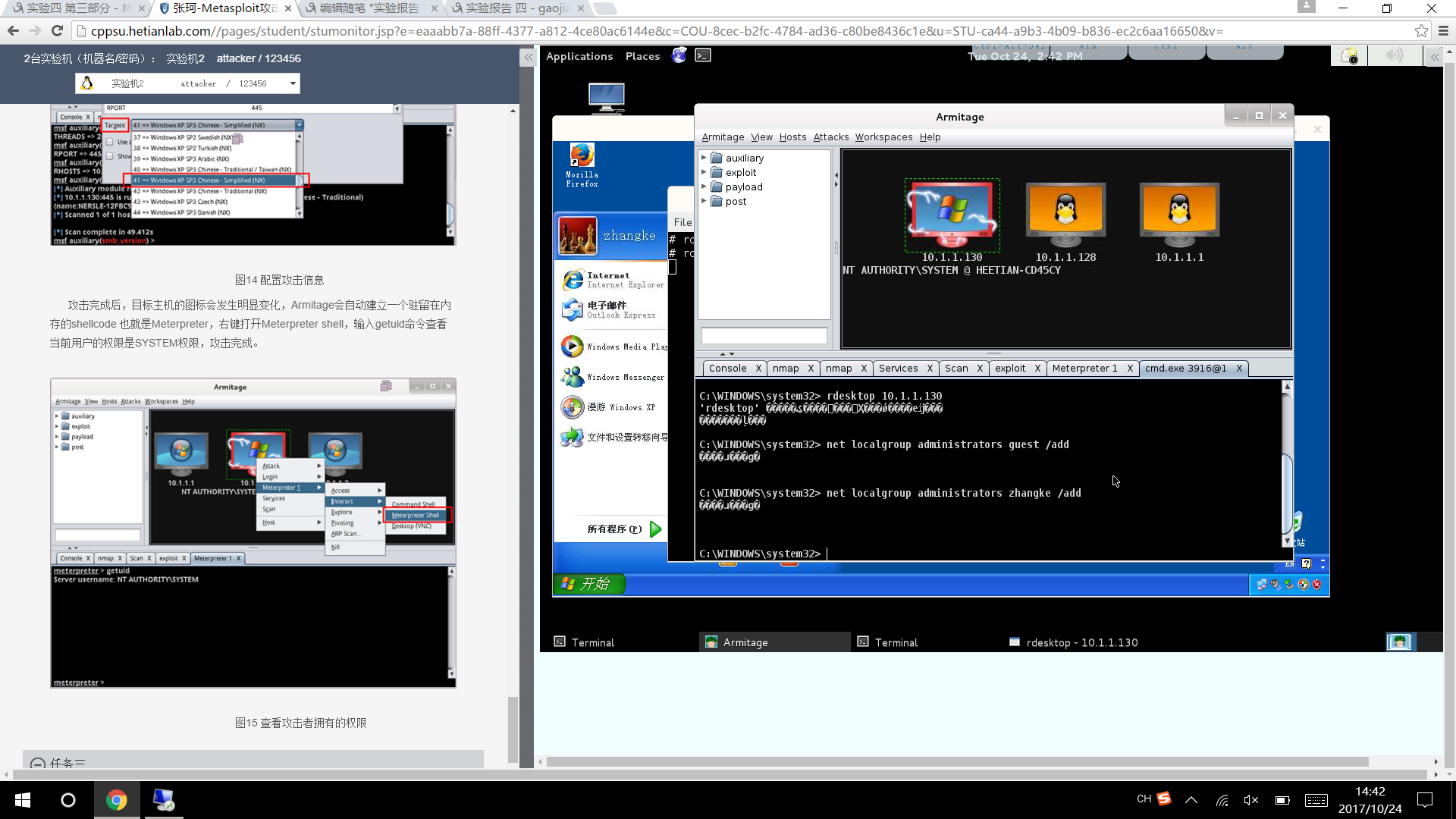Click 所有程序 in XP start menu
This screenshot has width=1456, height=819.
624,529
